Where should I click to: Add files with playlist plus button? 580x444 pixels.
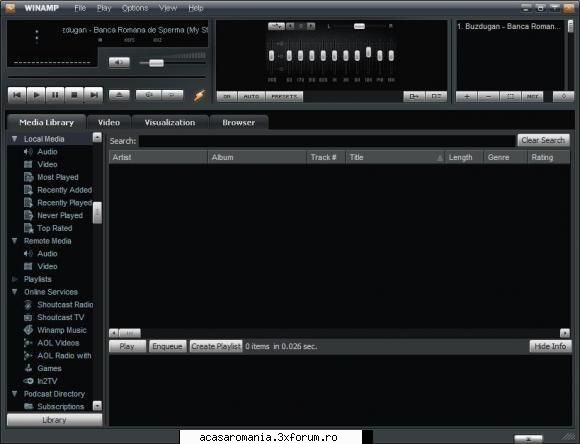click(x=467, y=97)
